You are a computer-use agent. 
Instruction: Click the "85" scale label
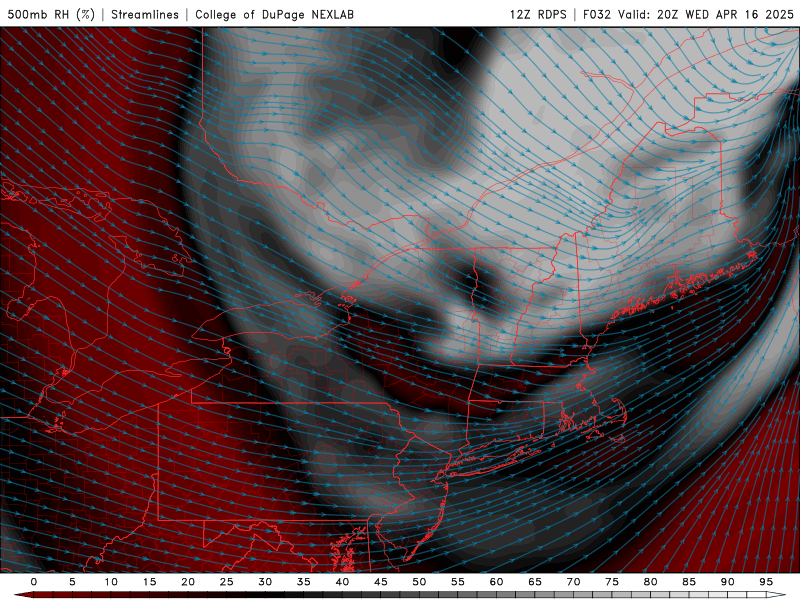[689, 582]
